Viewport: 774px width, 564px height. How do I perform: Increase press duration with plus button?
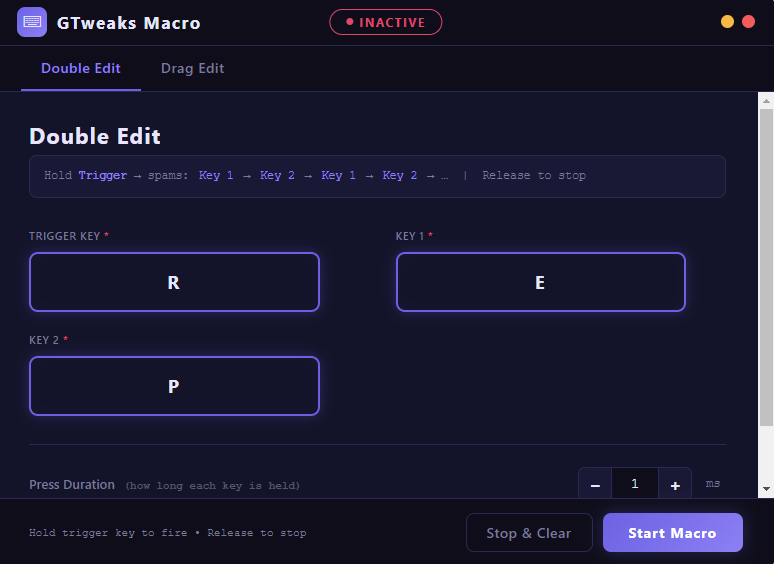coord(675,484)
